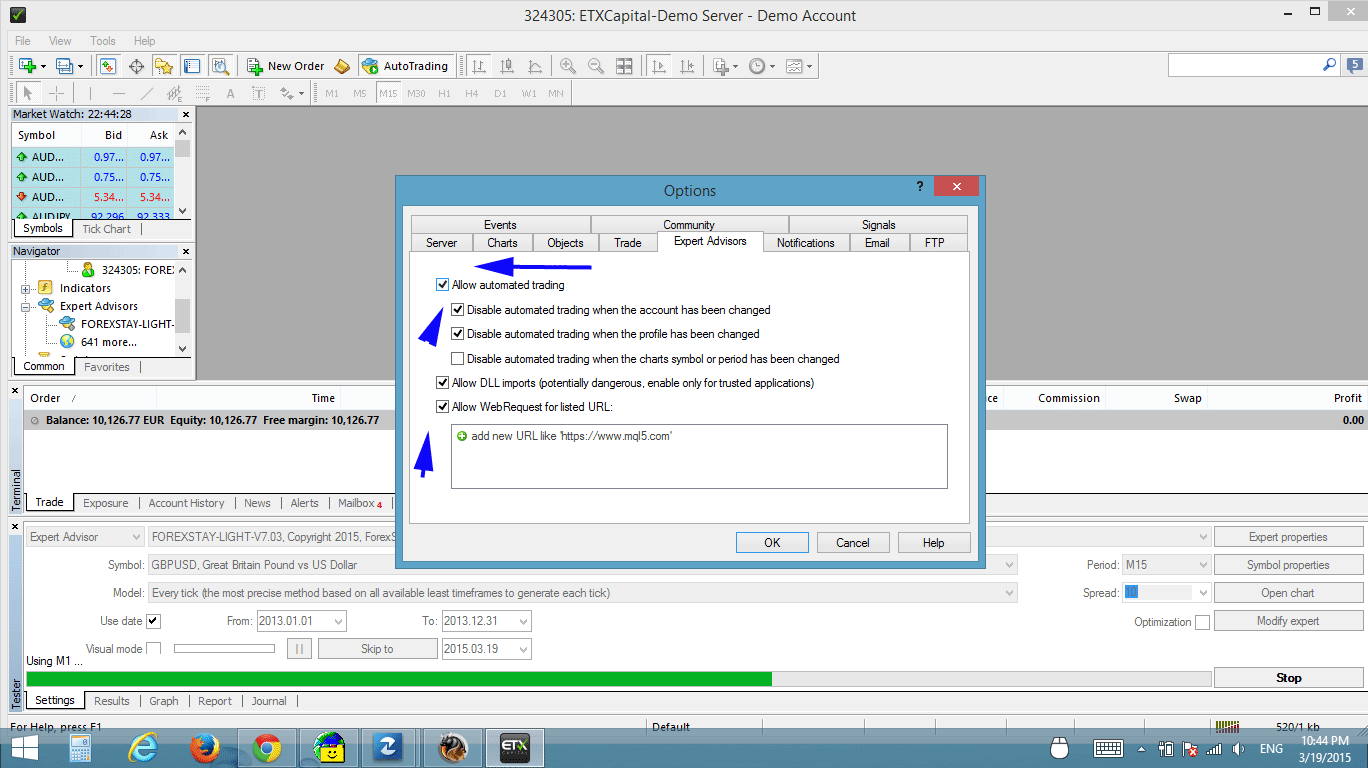Select the equidistant channel tool
Image resolution: width=1368 pixels, height=768 pixels.
pyautogui.click(x=175, y=93)
